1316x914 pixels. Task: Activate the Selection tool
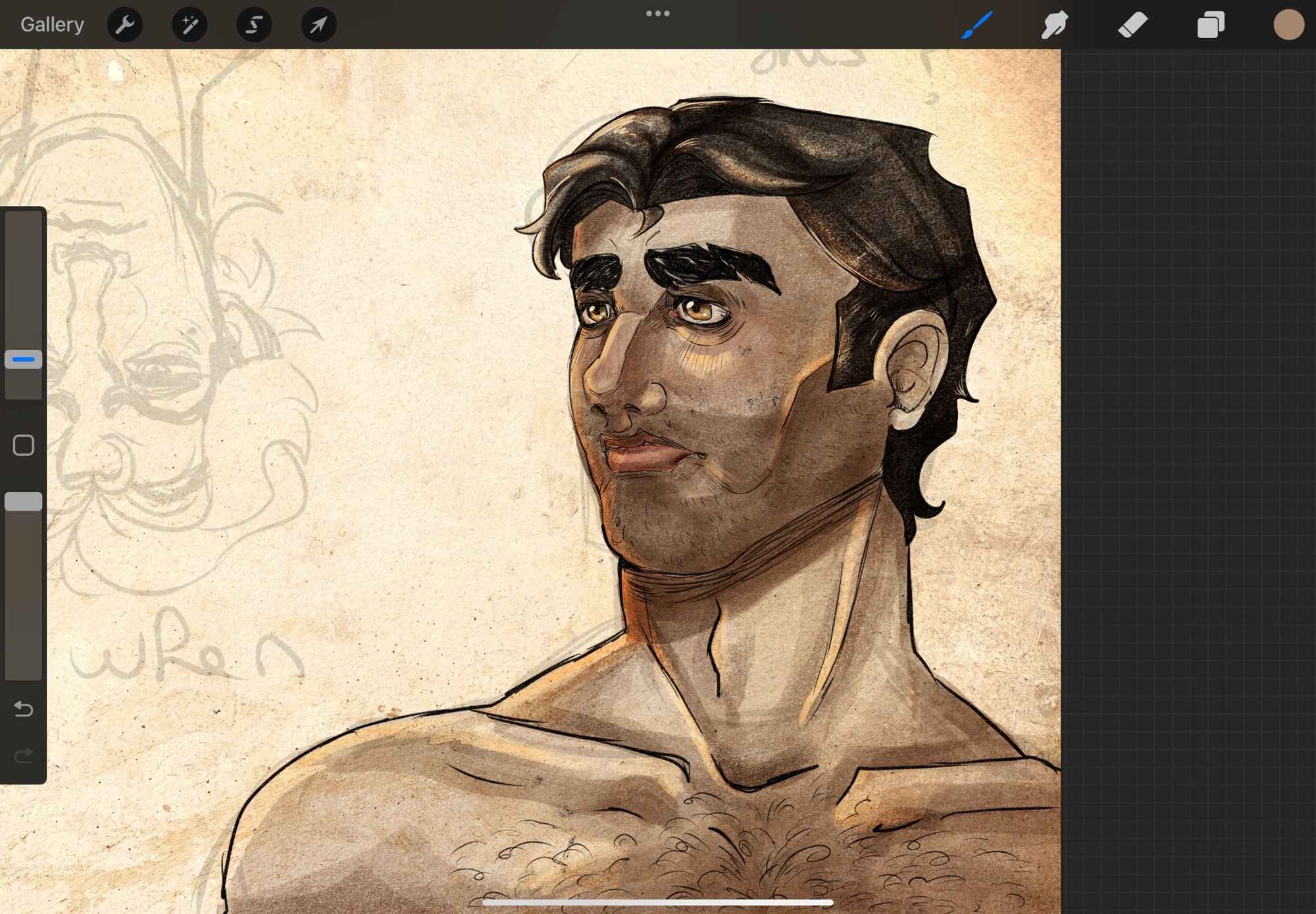(254, 24)
